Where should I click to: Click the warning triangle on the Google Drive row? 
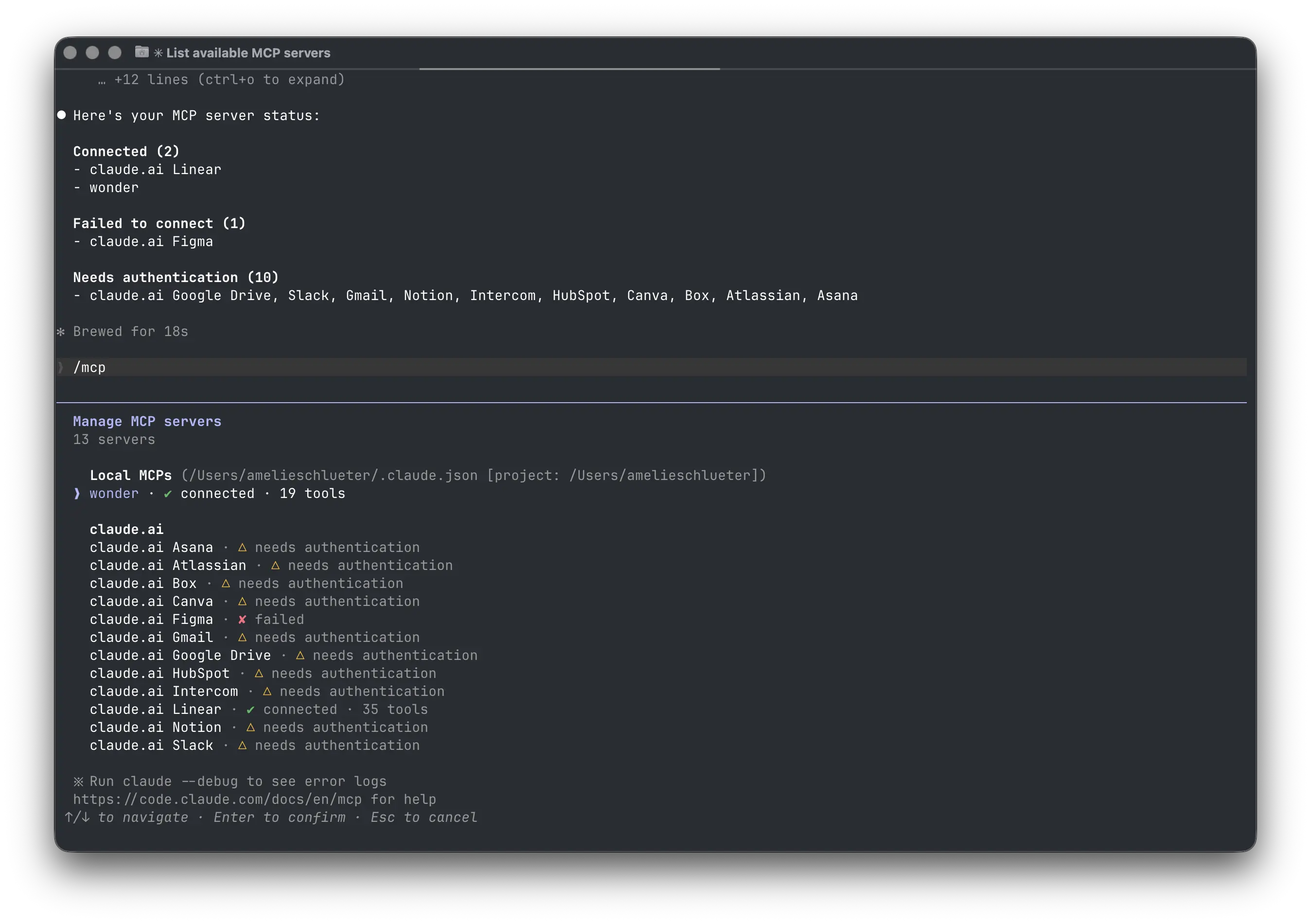[x=301, y=655]
